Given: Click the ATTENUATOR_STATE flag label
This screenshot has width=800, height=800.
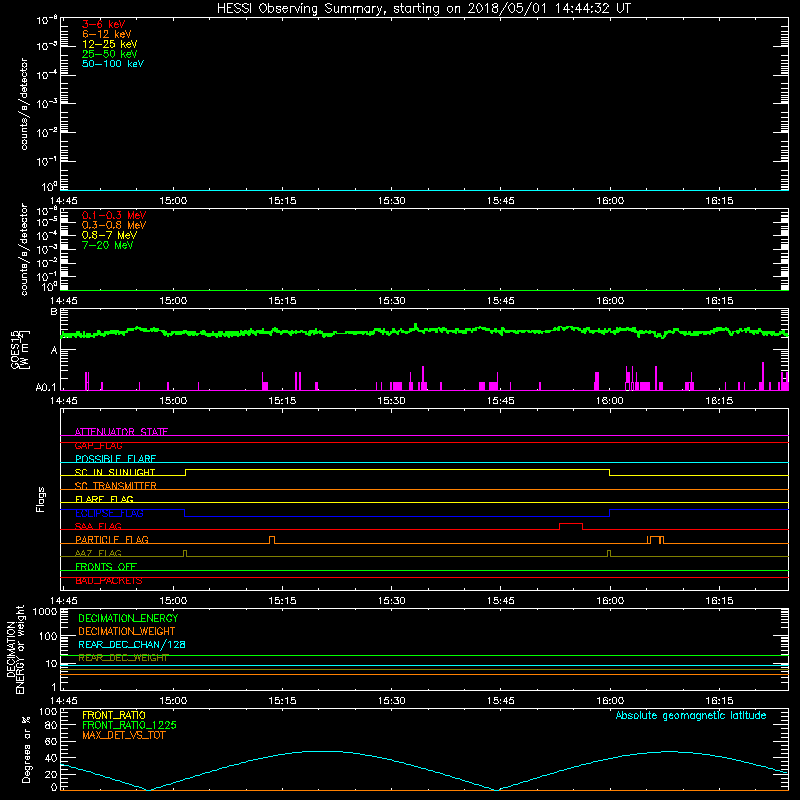Looking at the screenshot, I should (121, 432).
